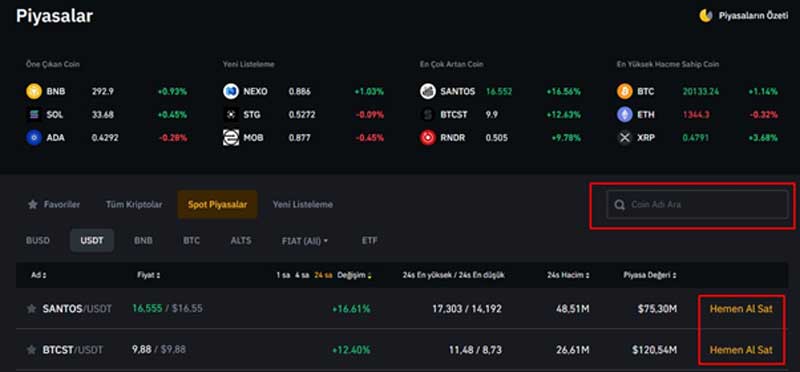Viewport: 800px width, 372px height.
Task: Click the SANTOS coin icon in top gainers
Action: (428, 92)
